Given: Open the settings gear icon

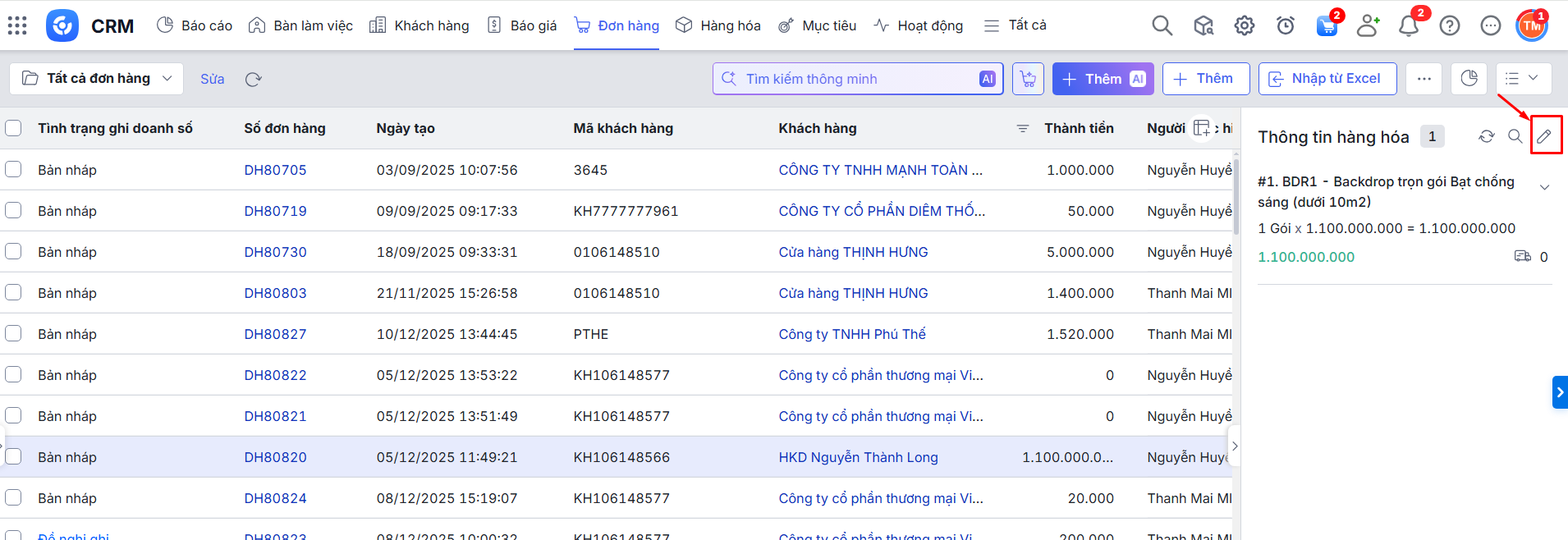Looking at the screenshot, I should (x=1245, y=25).
